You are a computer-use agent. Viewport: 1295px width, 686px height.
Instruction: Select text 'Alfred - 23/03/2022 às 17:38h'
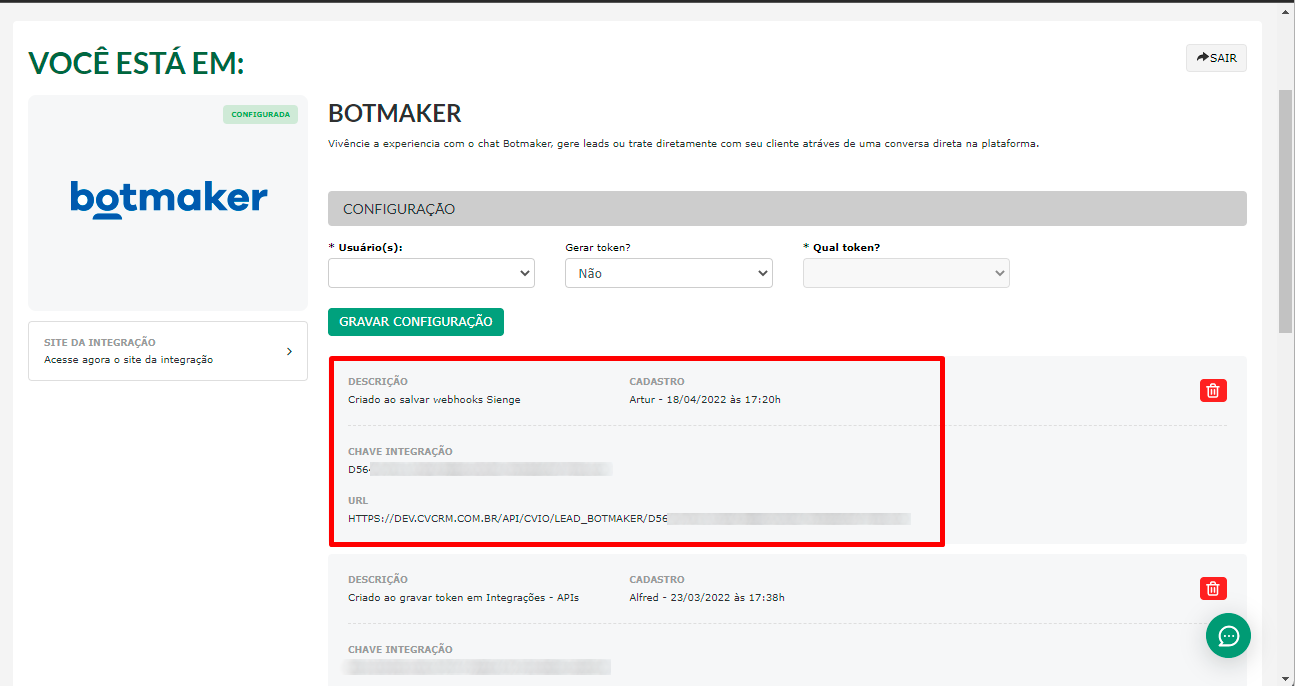click(x=707, y=597)
